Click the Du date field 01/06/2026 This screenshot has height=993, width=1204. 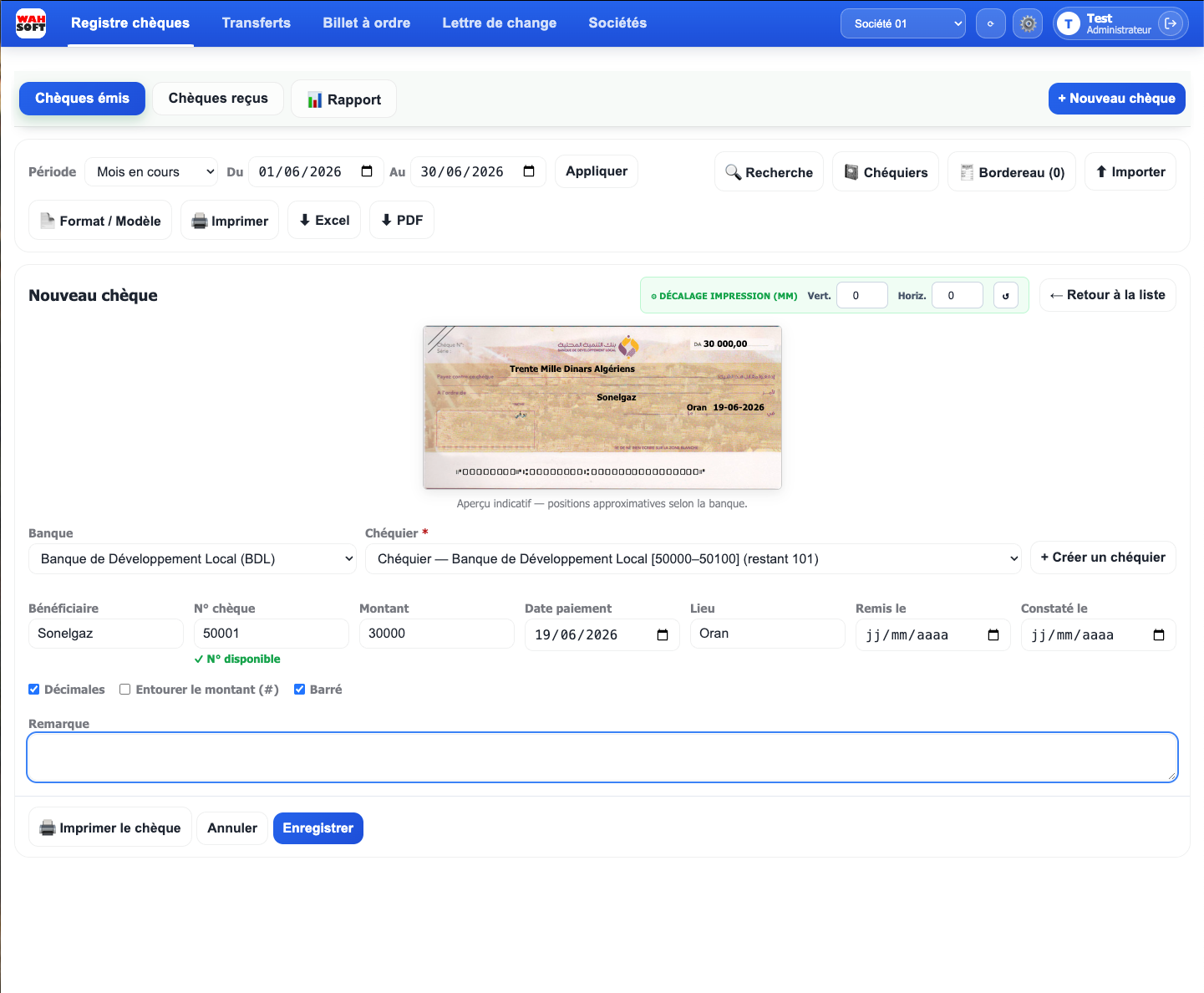pos(316,171)
